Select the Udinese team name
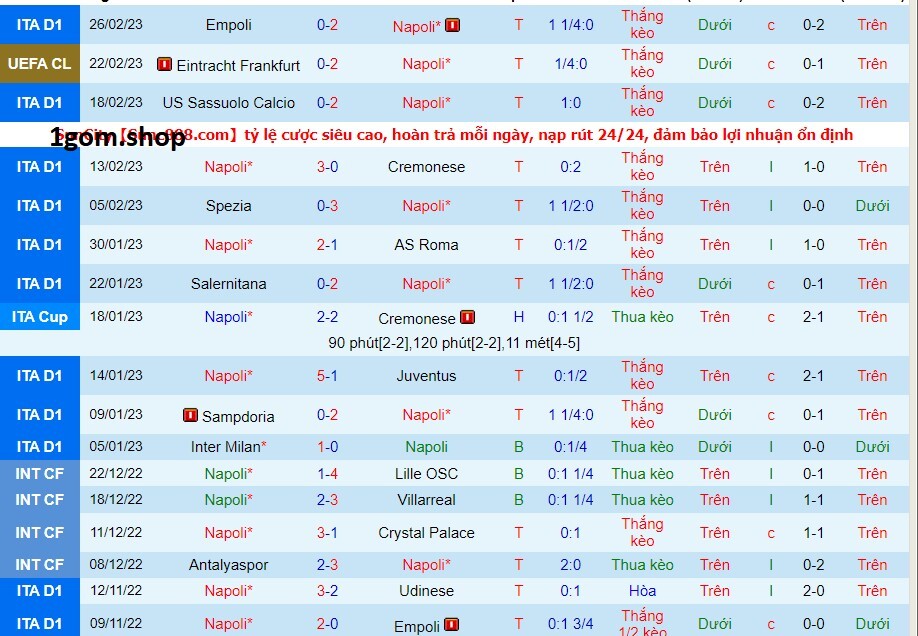918x636 pixels. click(x=426, y=591)
